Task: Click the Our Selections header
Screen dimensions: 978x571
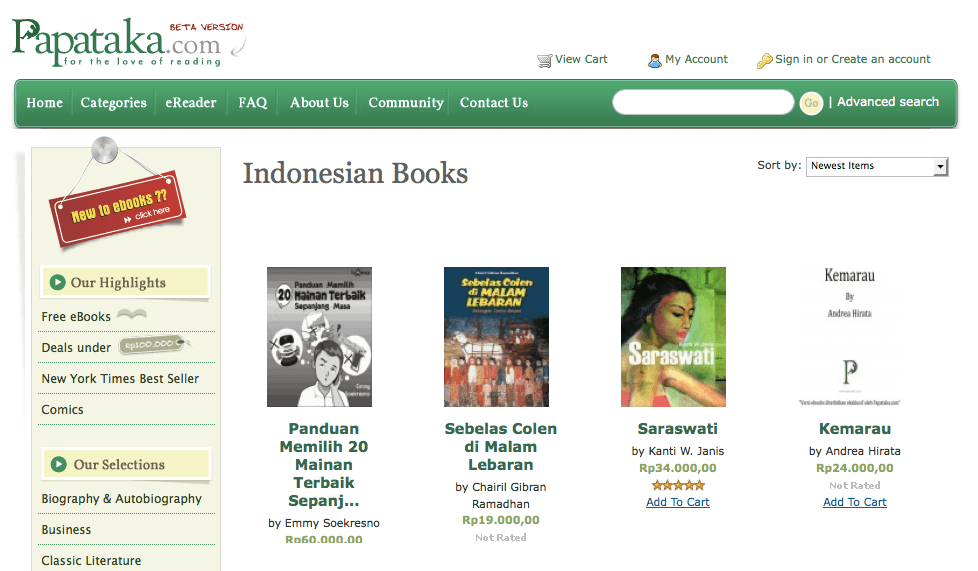Action: click(126, 464)
